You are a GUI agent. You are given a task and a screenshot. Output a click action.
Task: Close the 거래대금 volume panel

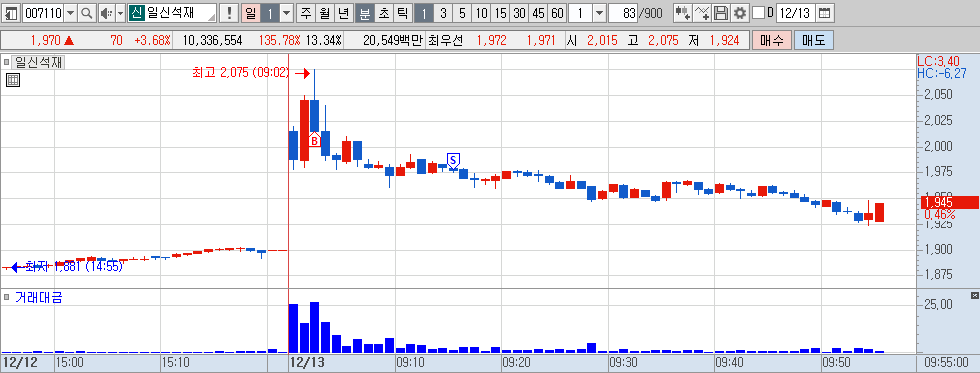click(x=974, y=295)
